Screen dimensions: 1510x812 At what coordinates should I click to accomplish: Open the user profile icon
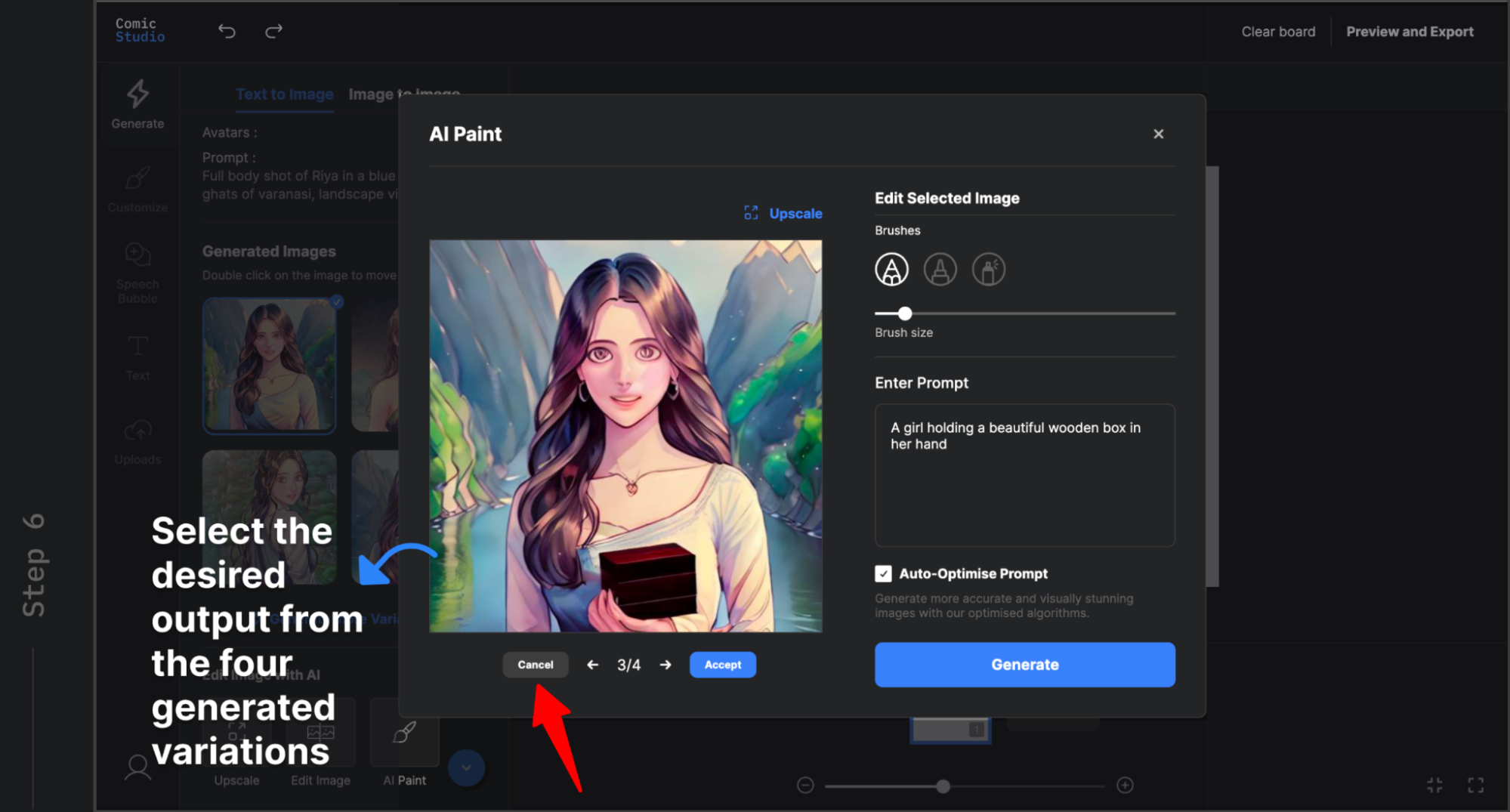(137, 767)
